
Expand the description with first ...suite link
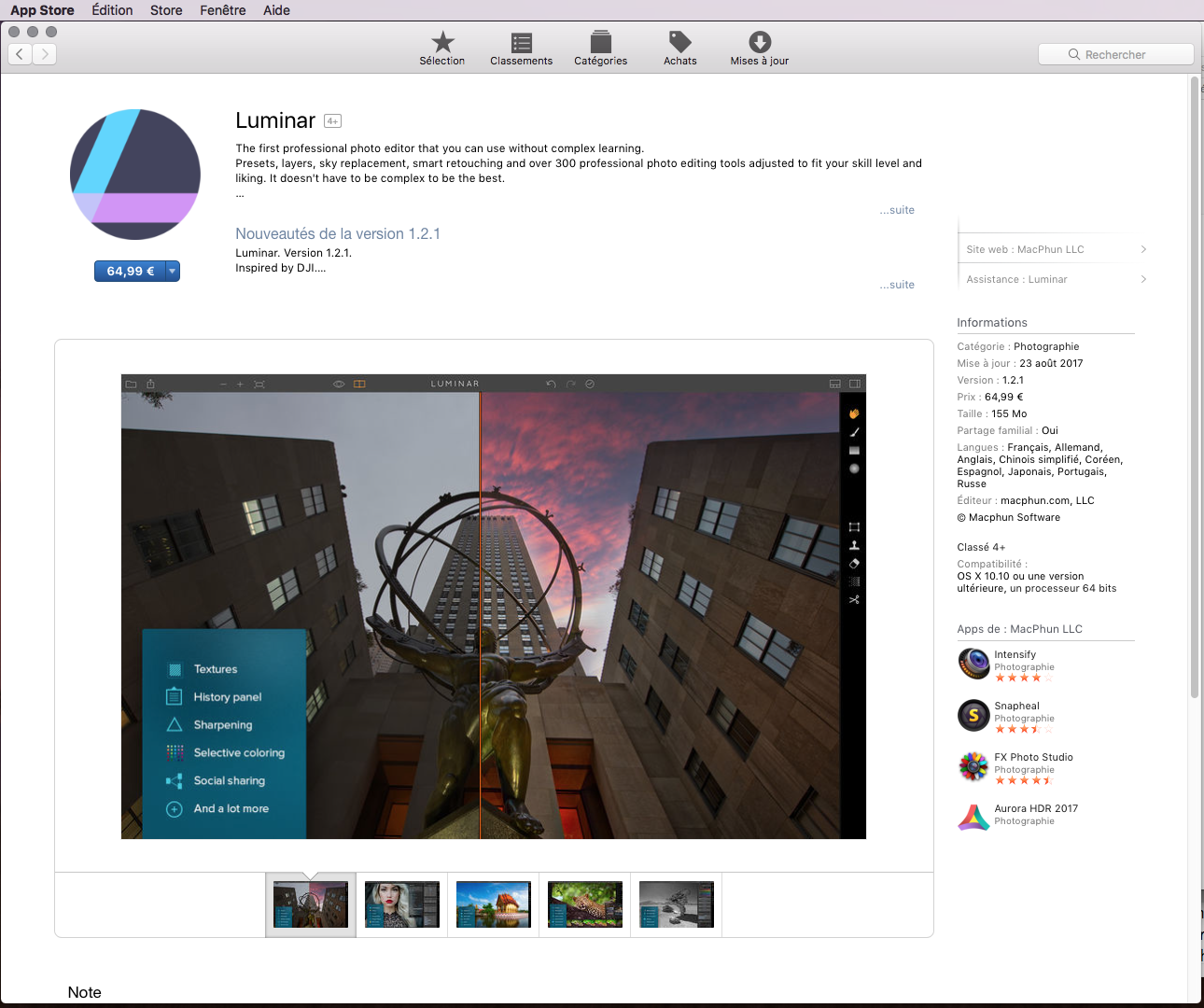(x=897, y=210)
